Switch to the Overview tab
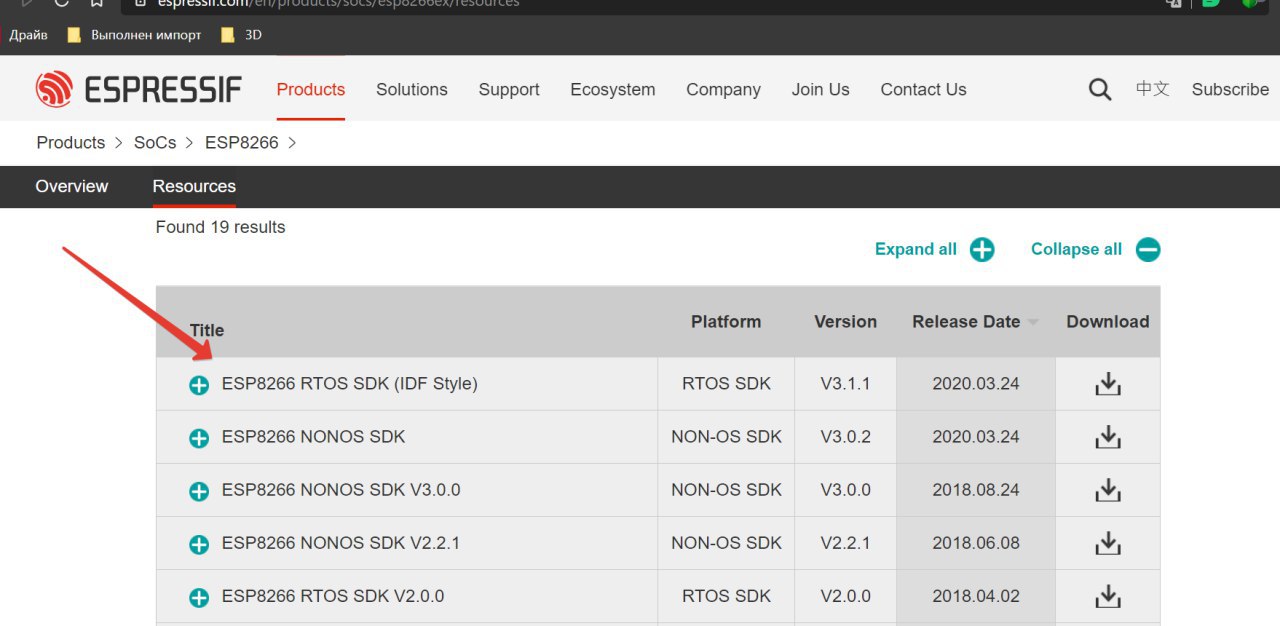The image size is (1280, 626). click(72, 186)
